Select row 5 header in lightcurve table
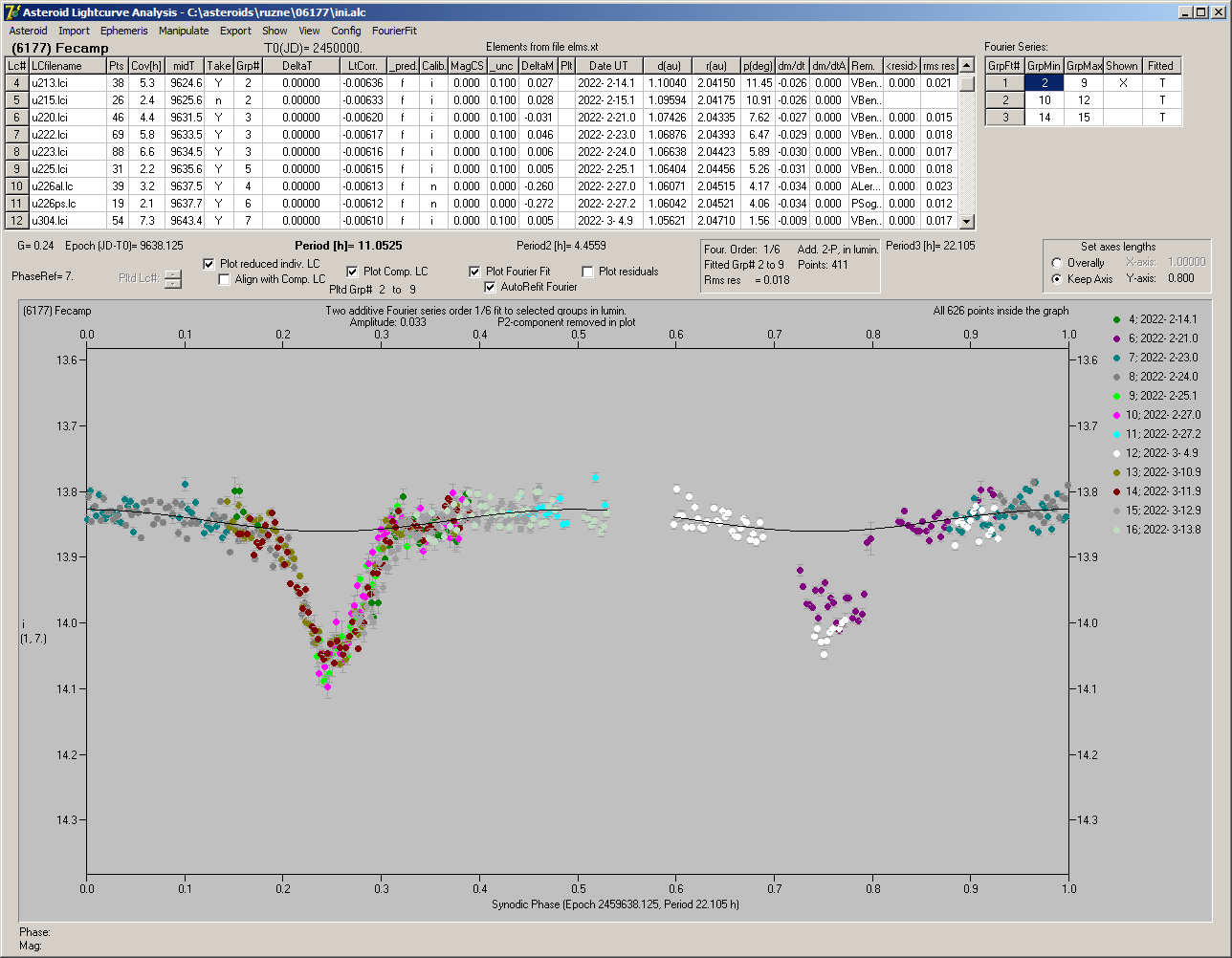Image resolution: width=1232 pixels, height=958 pixels. click(16, 100)
